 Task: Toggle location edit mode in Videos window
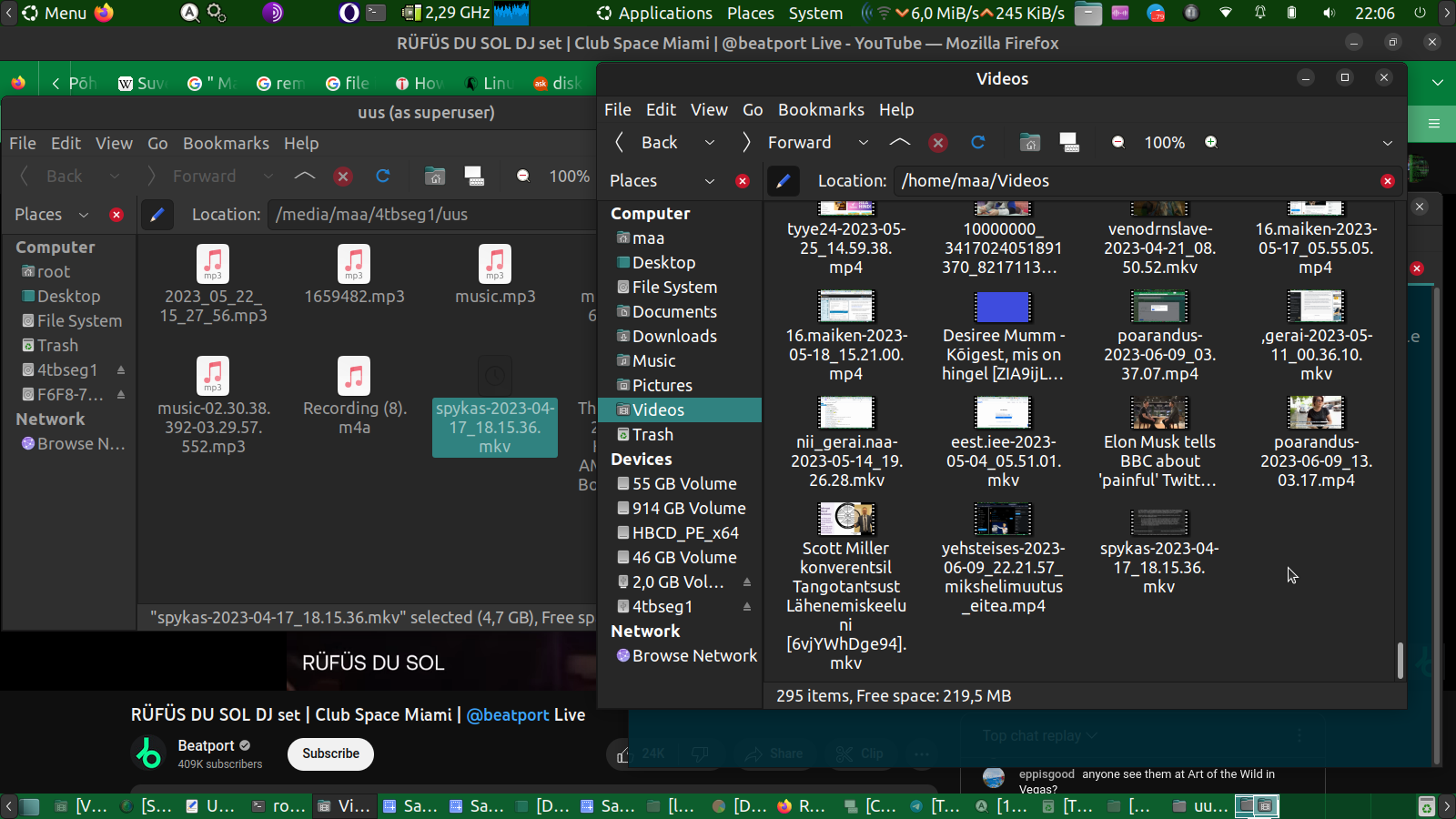coord(783,181)
